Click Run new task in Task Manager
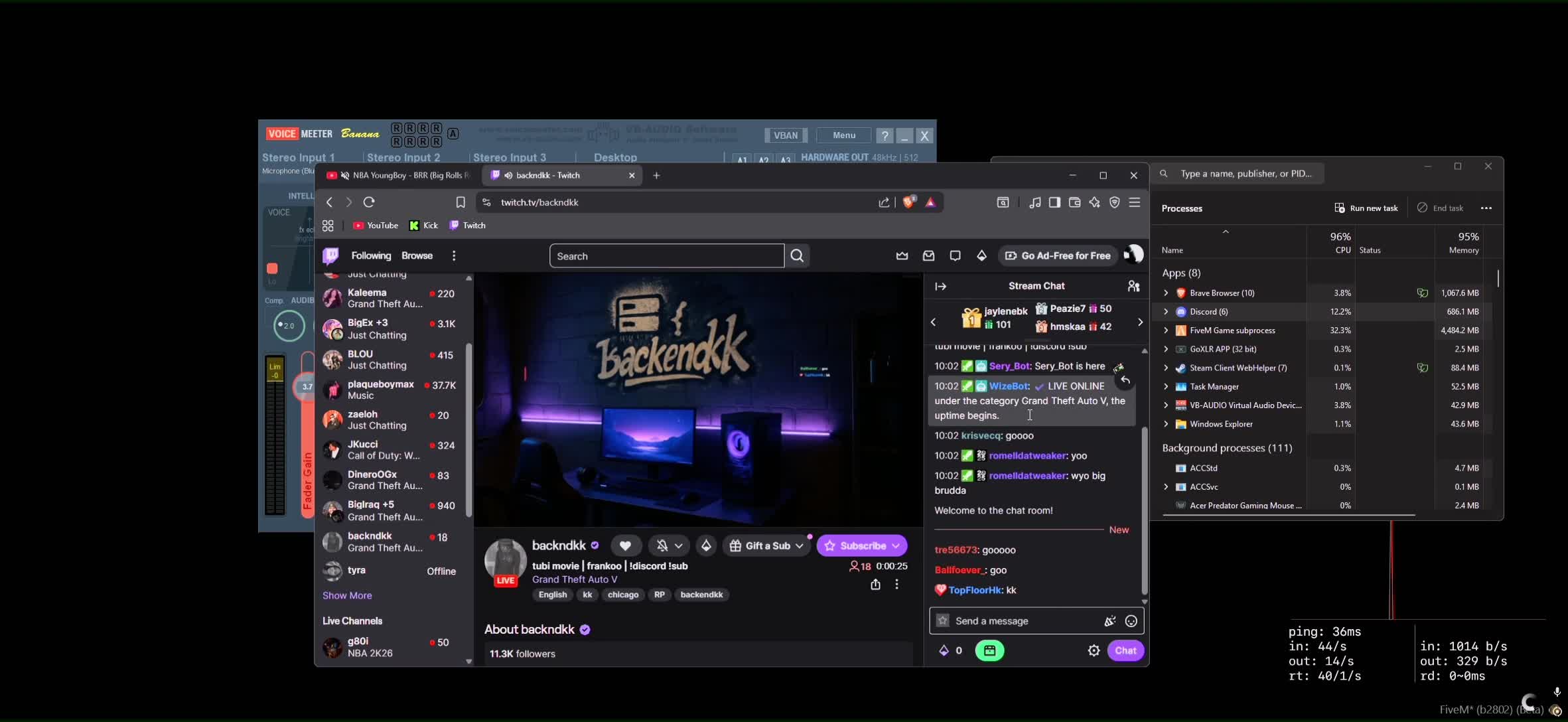The width and height of the screenshot is (1568, 722). tap(1366, 208)
